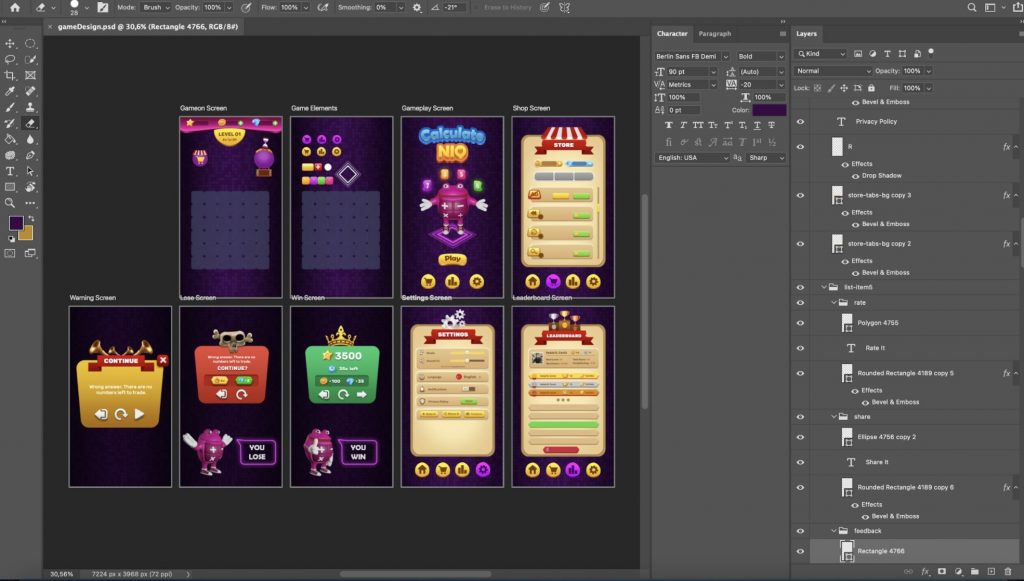The width and height of the screenshot is (1024, 581).
Task: Hide the Share It text layer
Action: click(800, 462)
